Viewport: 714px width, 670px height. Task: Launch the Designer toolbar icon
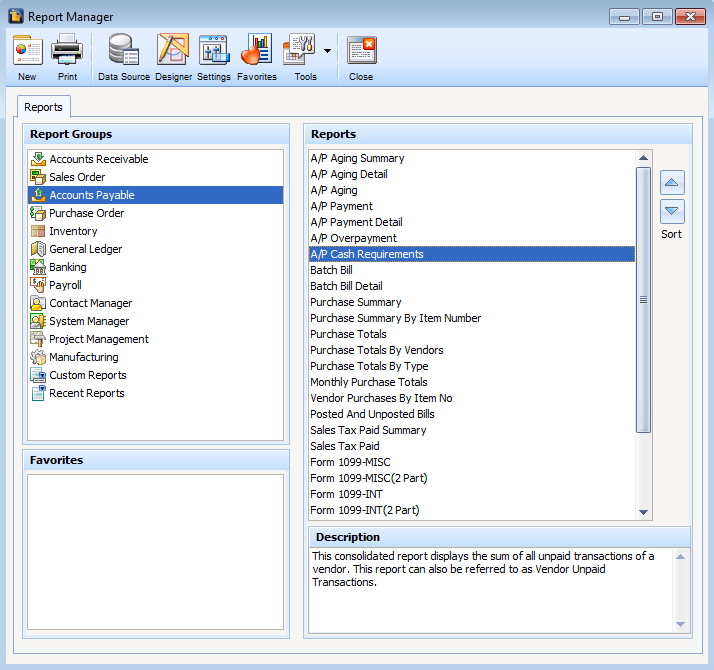click(x=173, y=50)
